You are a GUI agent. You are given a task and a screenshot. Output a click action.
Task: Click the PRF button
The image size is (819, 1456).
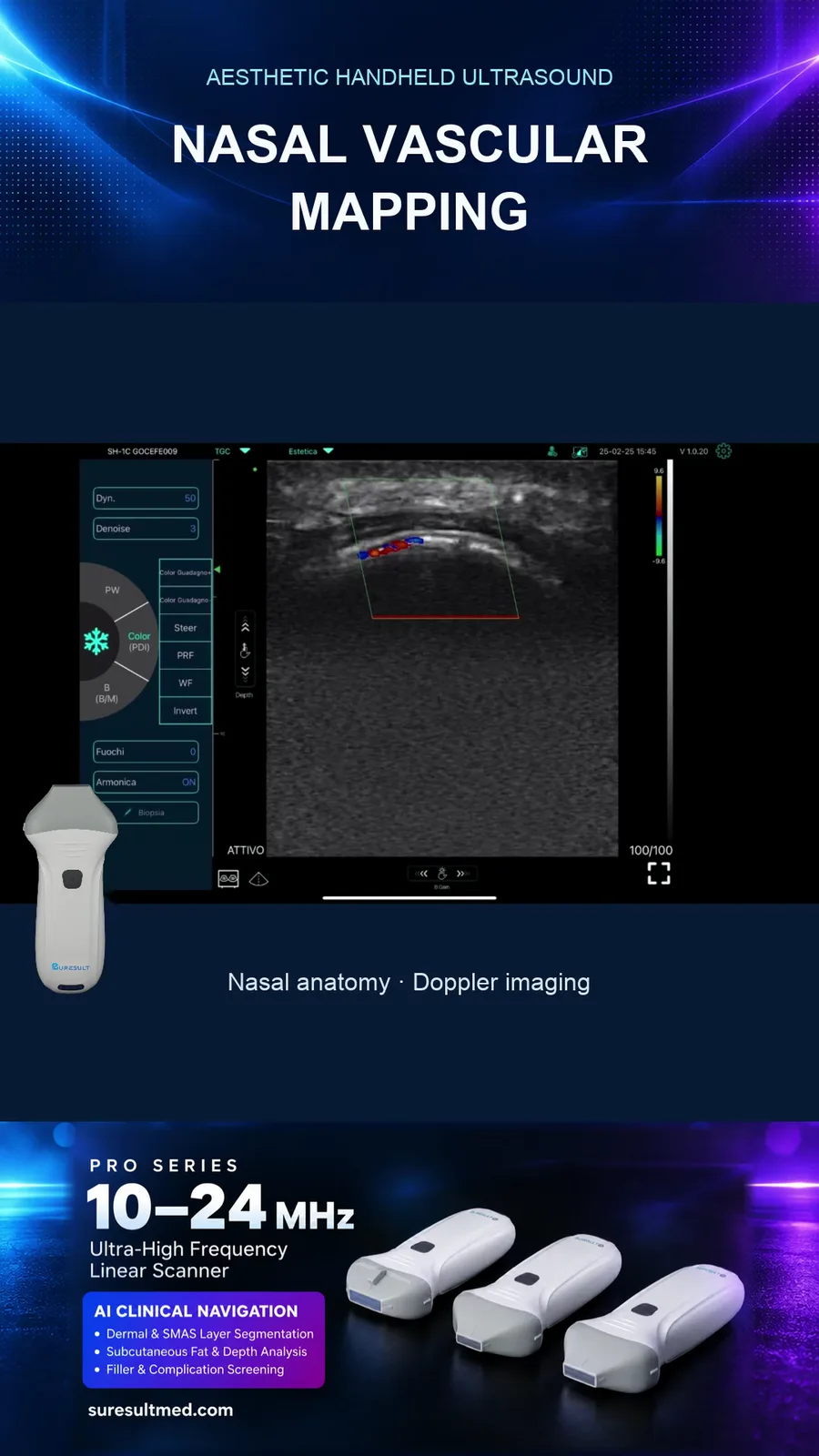(186, 655)
